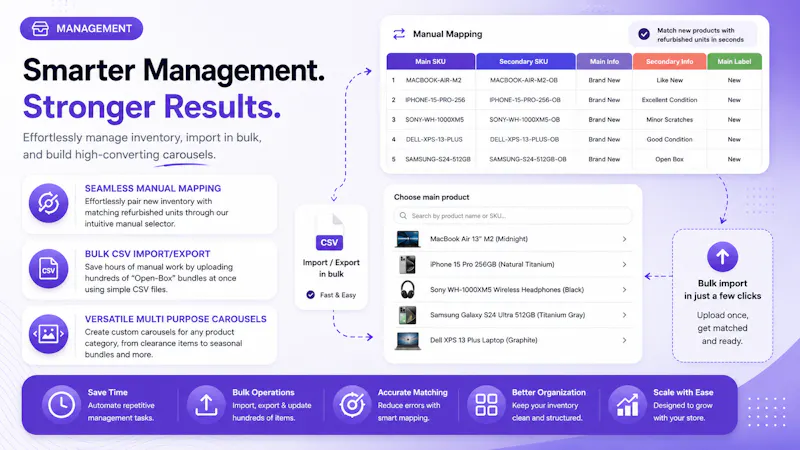The width and height of the screenshot is (800, 450).
Task: Expand the Dell XPS 13 Plus chevron
Action: click(624, 340)
